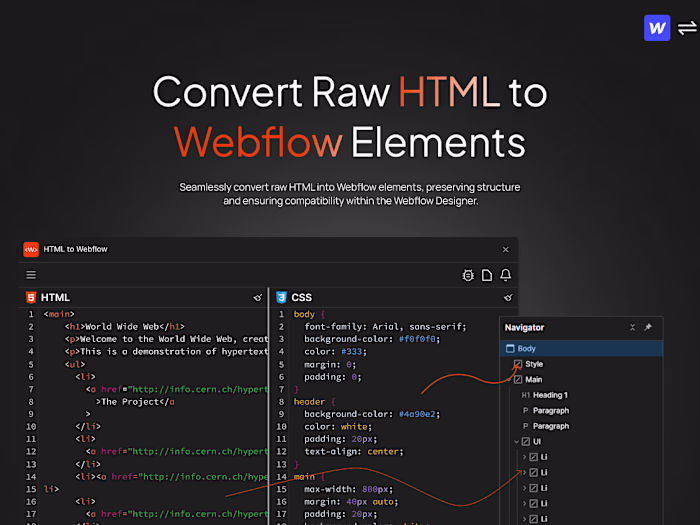
Task: Click the #f0f0f0 color value
Action: [x=417, y=339]
